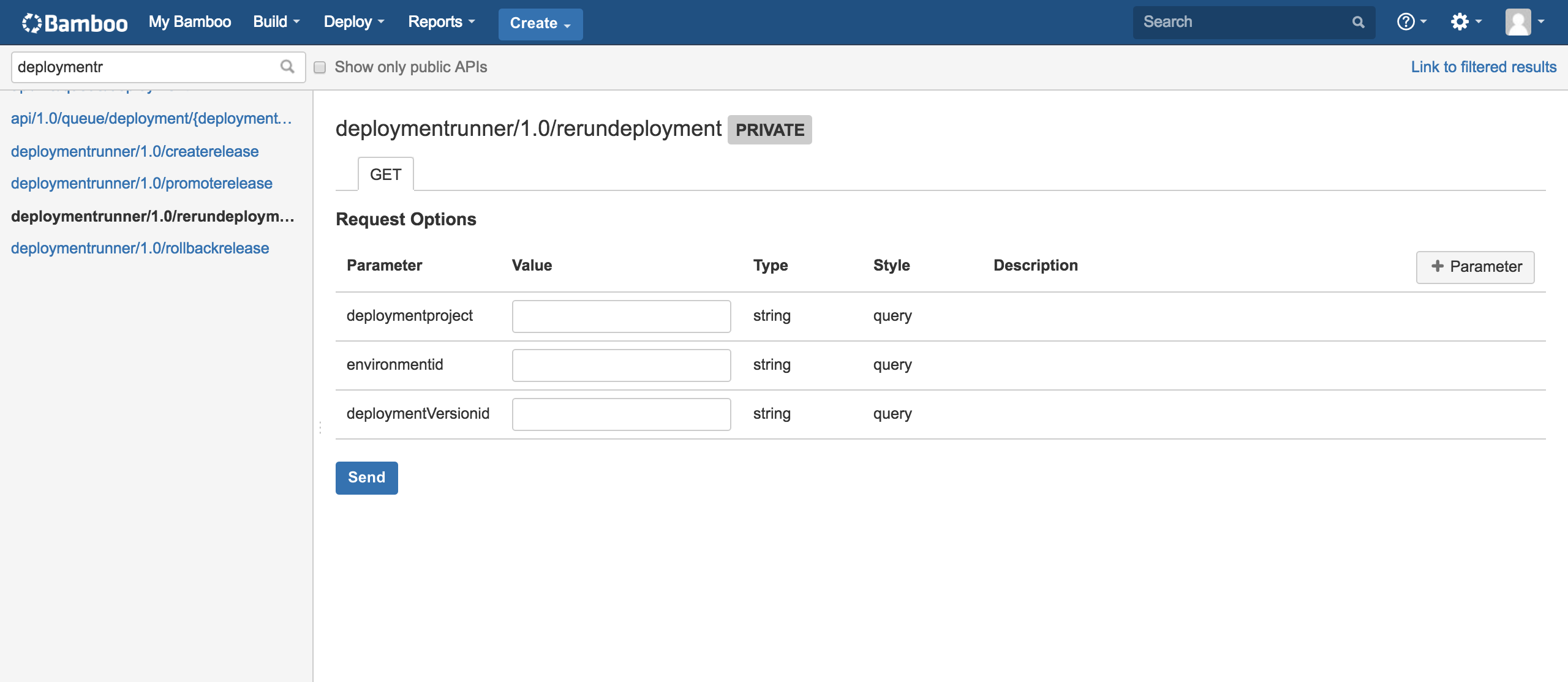This screenshot has height=682, width=1568.
Task: Select the GET method tab
Action: pyautogui.click(x=385, y=174)
